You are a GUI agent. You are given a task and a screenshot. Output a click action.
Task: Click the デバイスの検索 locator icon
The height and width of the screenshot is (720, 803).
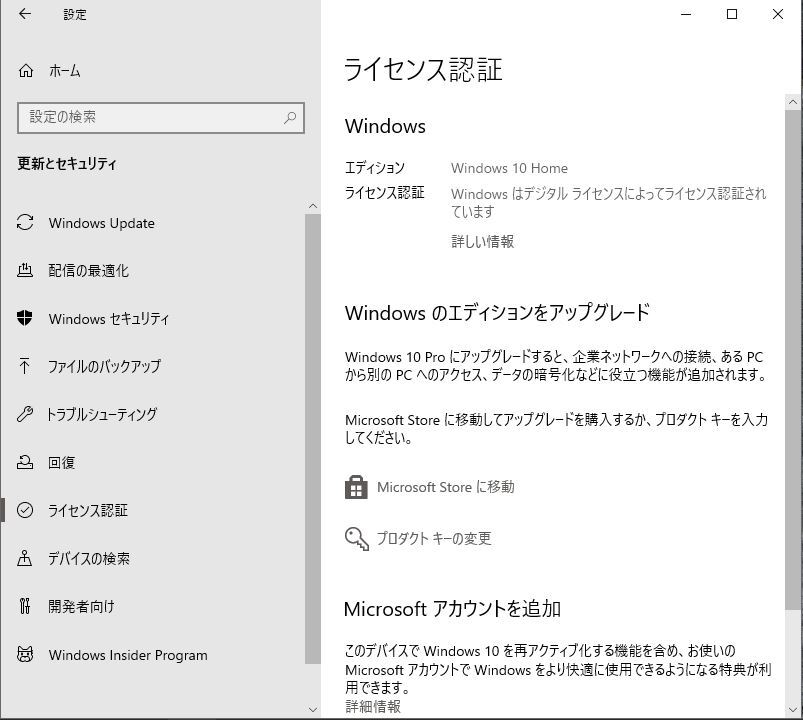25,558
